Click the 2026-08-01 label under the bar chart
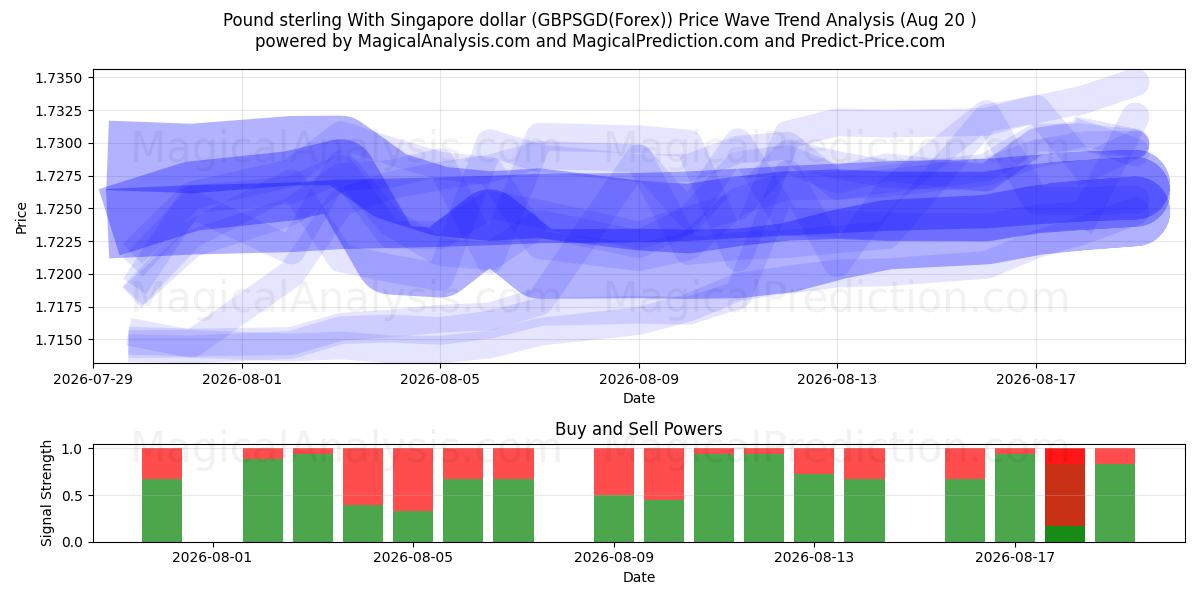 click(212, 558)
